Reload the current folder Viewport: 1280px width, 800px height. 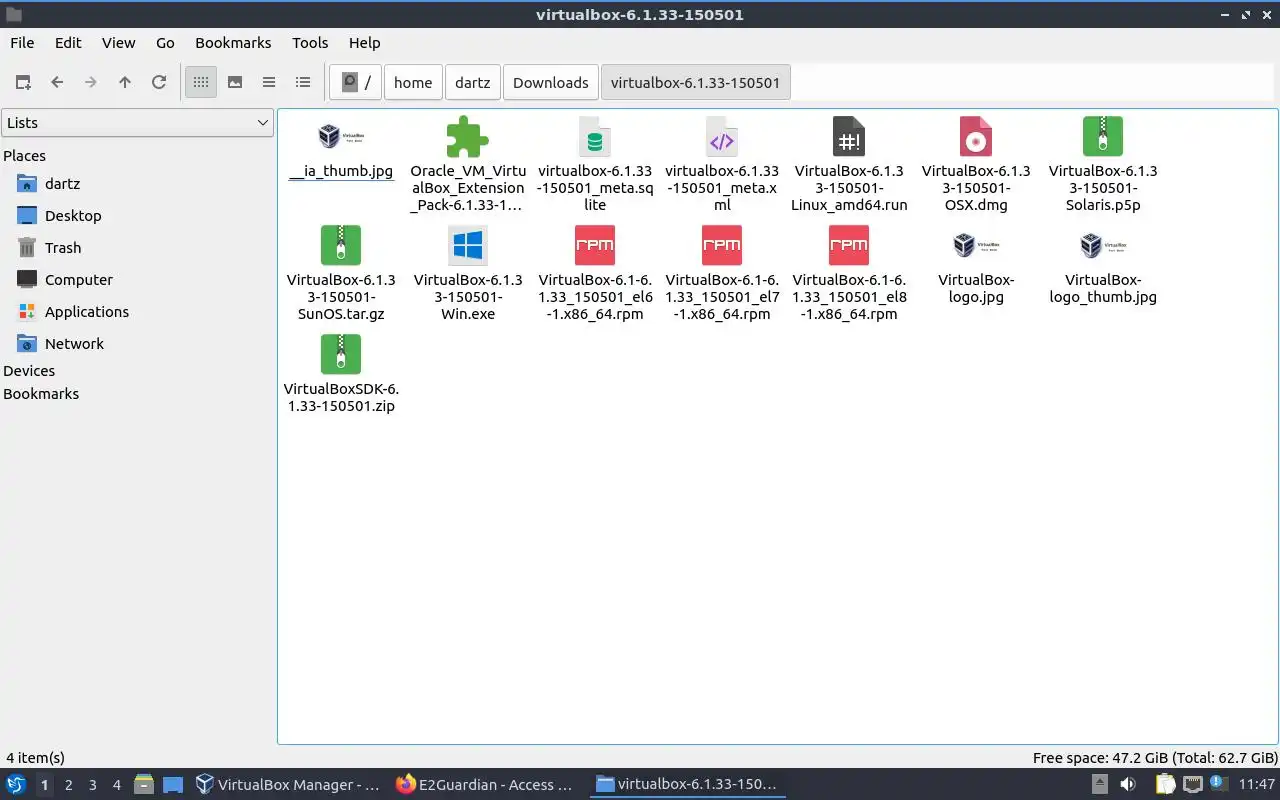[x=159, y=82]
